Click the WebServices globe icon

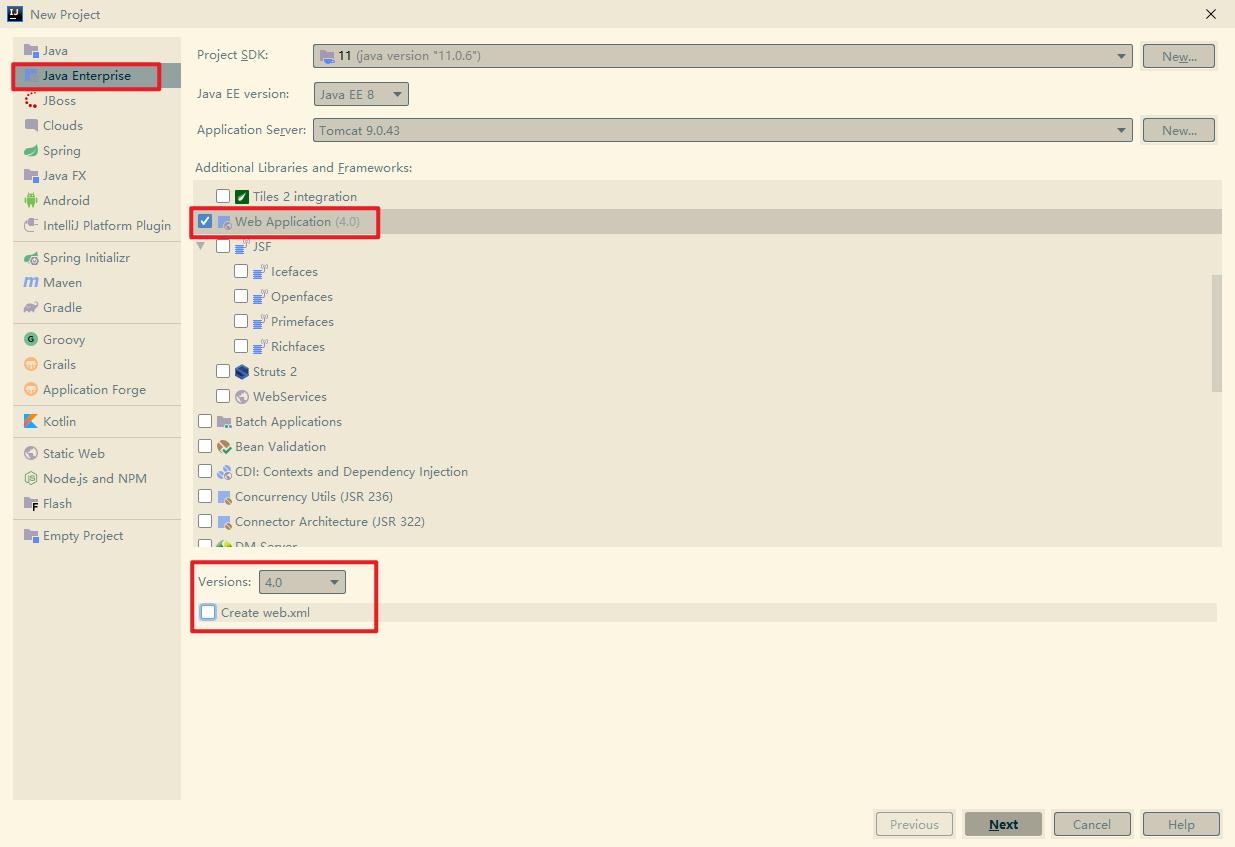(x=242, y=396)
